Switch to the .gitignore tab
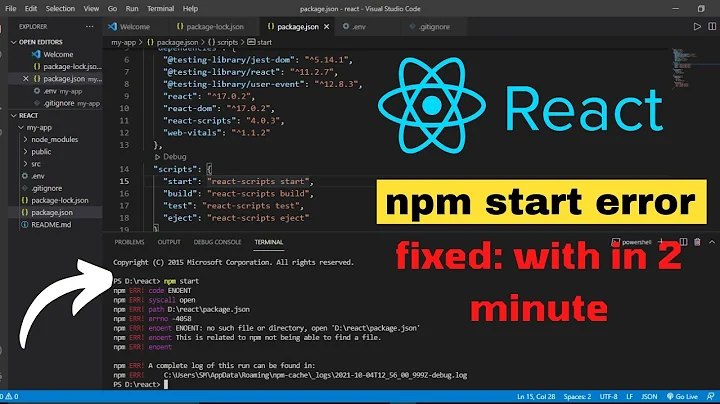The width and height of the screenshot is (720, 404). coord(429,27)
